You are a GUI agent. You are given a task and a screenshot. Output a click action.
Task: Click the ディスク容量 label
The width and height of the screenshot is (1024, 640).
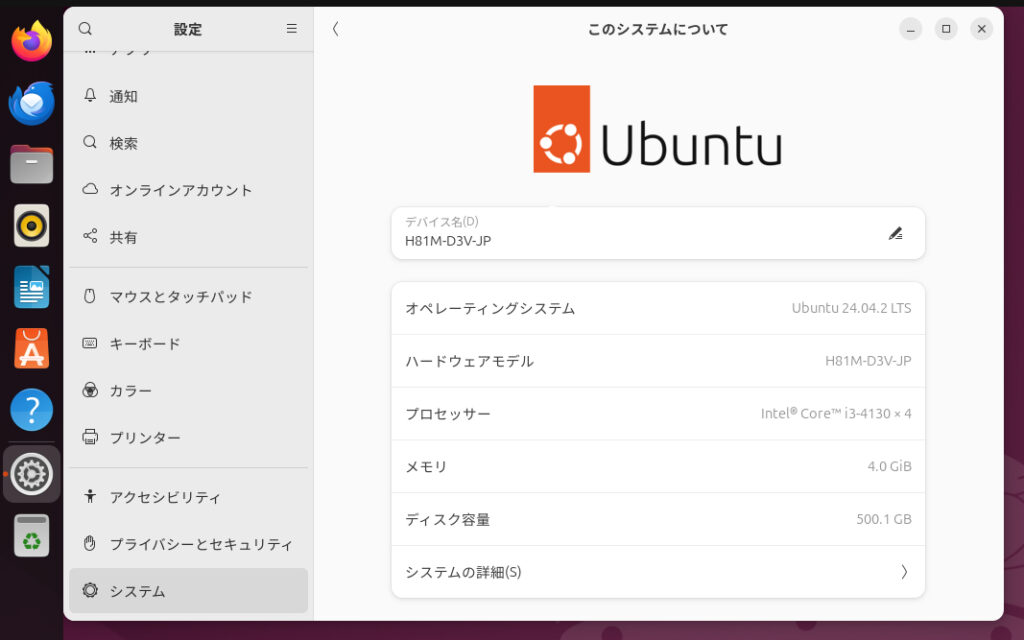coord(447,520)
